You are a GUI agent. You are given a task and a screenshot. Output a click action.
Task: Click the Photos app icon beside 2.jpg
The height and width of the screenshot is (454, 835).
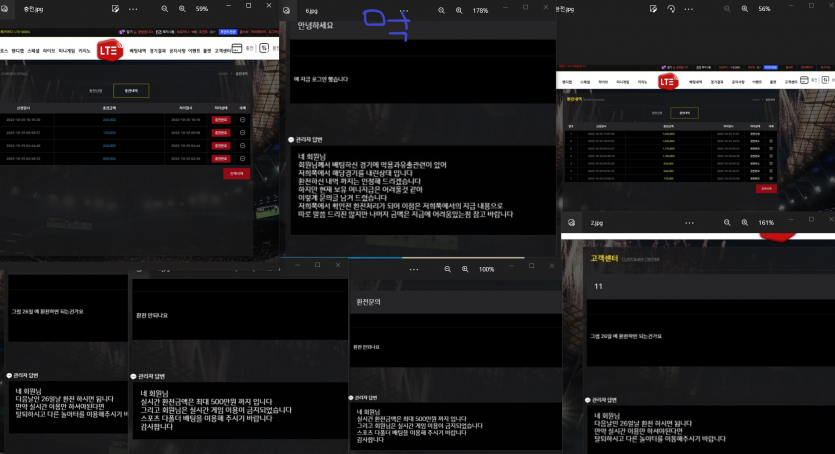tap(571, 222)
